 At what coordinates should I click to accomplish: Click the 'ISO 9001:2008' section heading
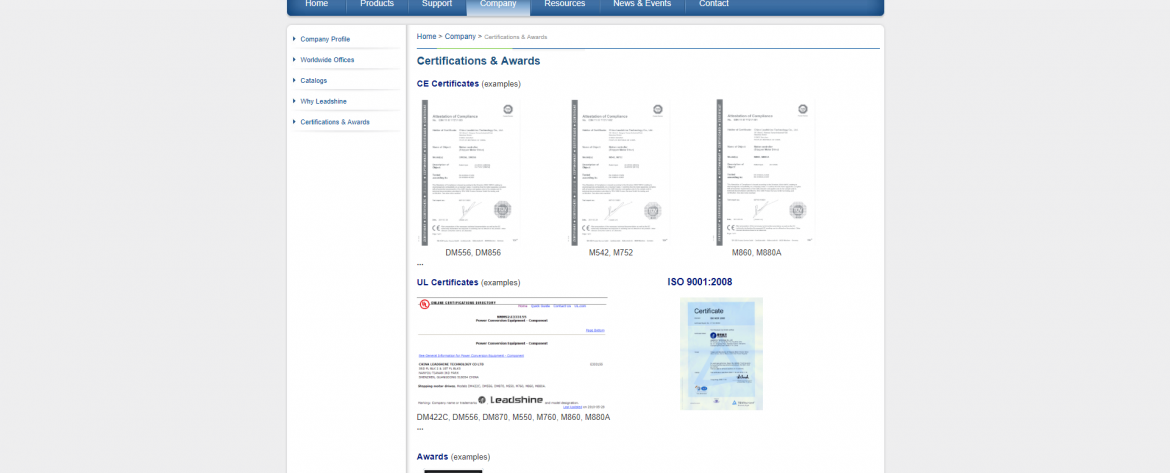tap(700, 282)
